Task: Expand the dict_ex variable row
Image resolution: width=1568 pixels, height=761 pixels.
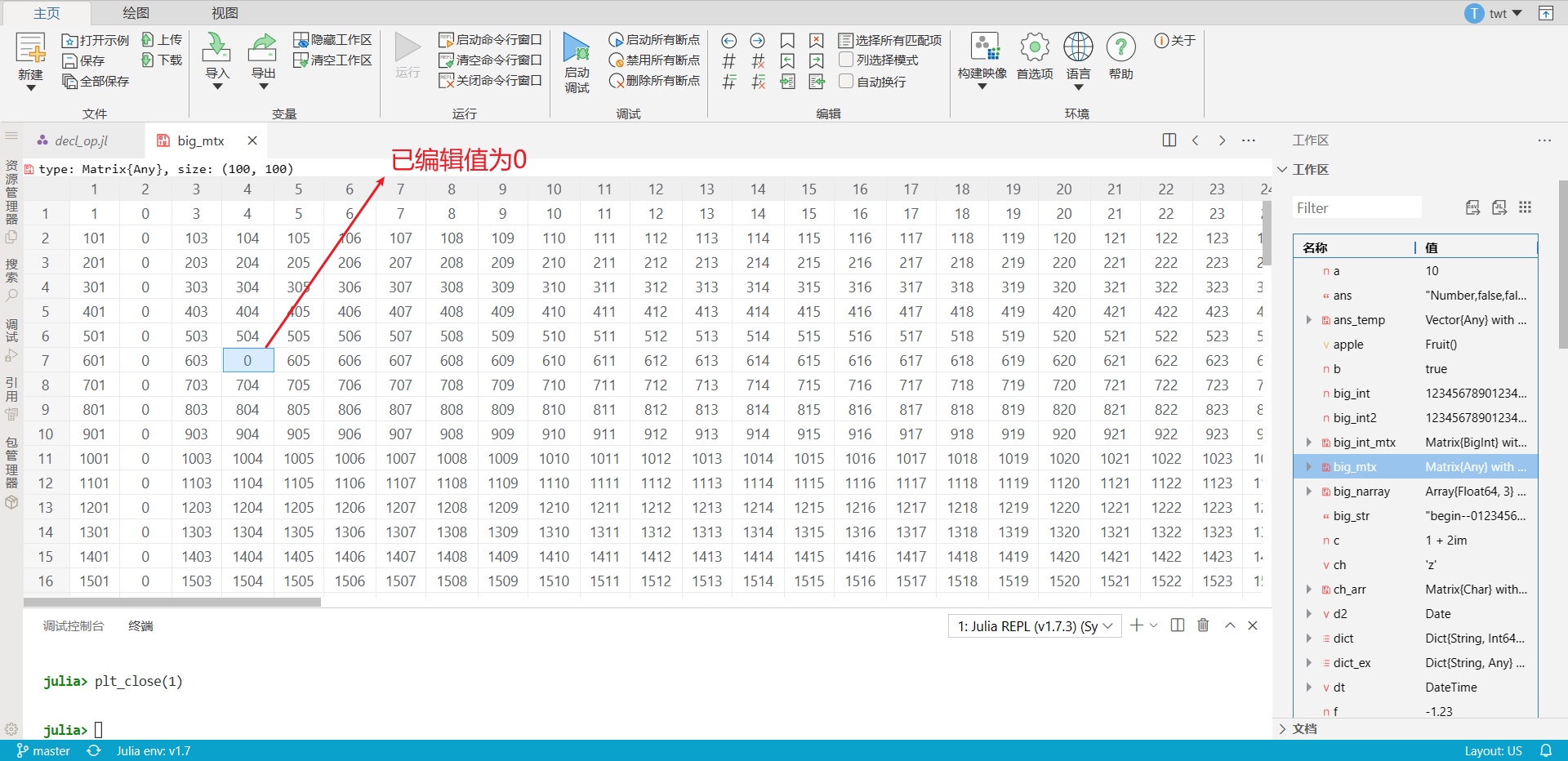Action: [1308, 663]
